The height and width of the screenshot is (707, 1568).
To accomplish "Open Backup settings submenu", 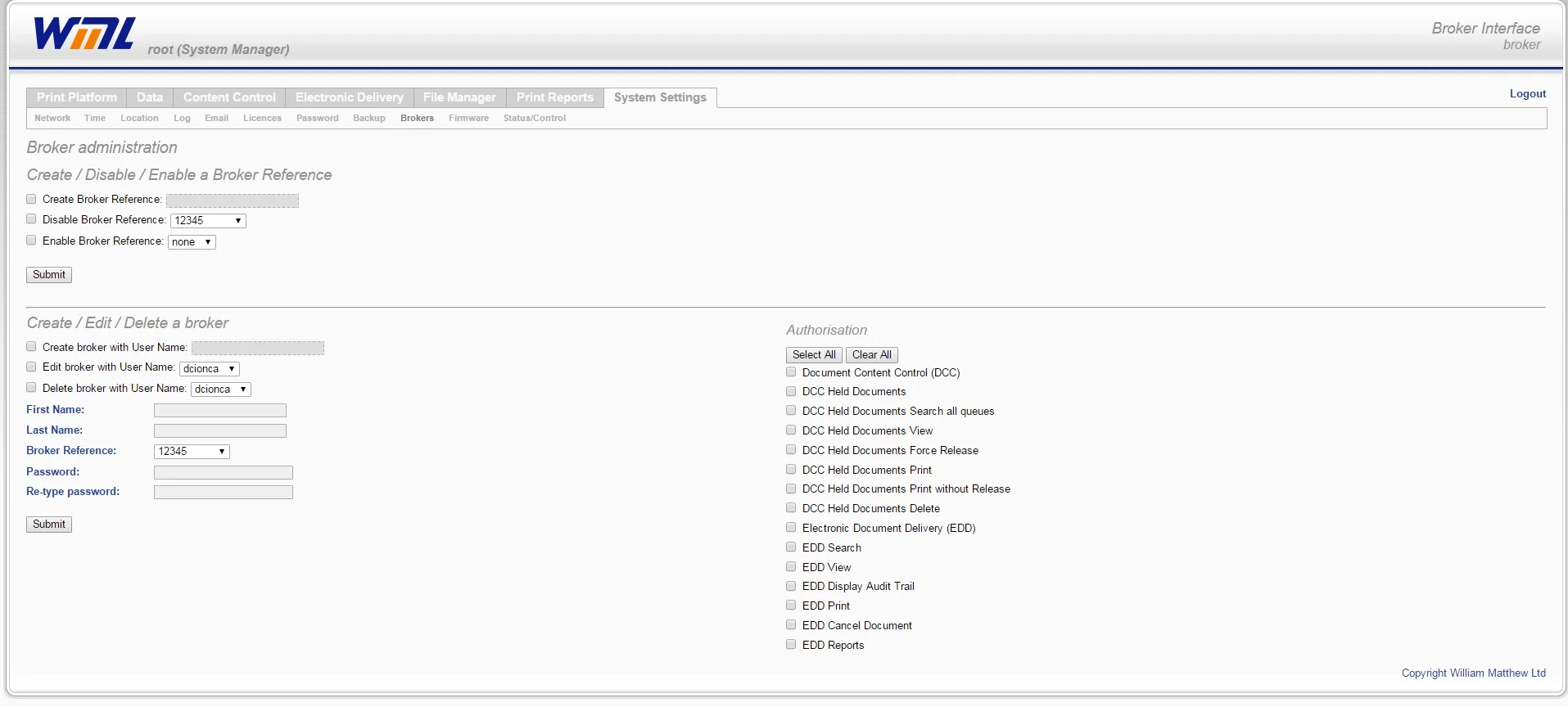I will click(369, 118).
